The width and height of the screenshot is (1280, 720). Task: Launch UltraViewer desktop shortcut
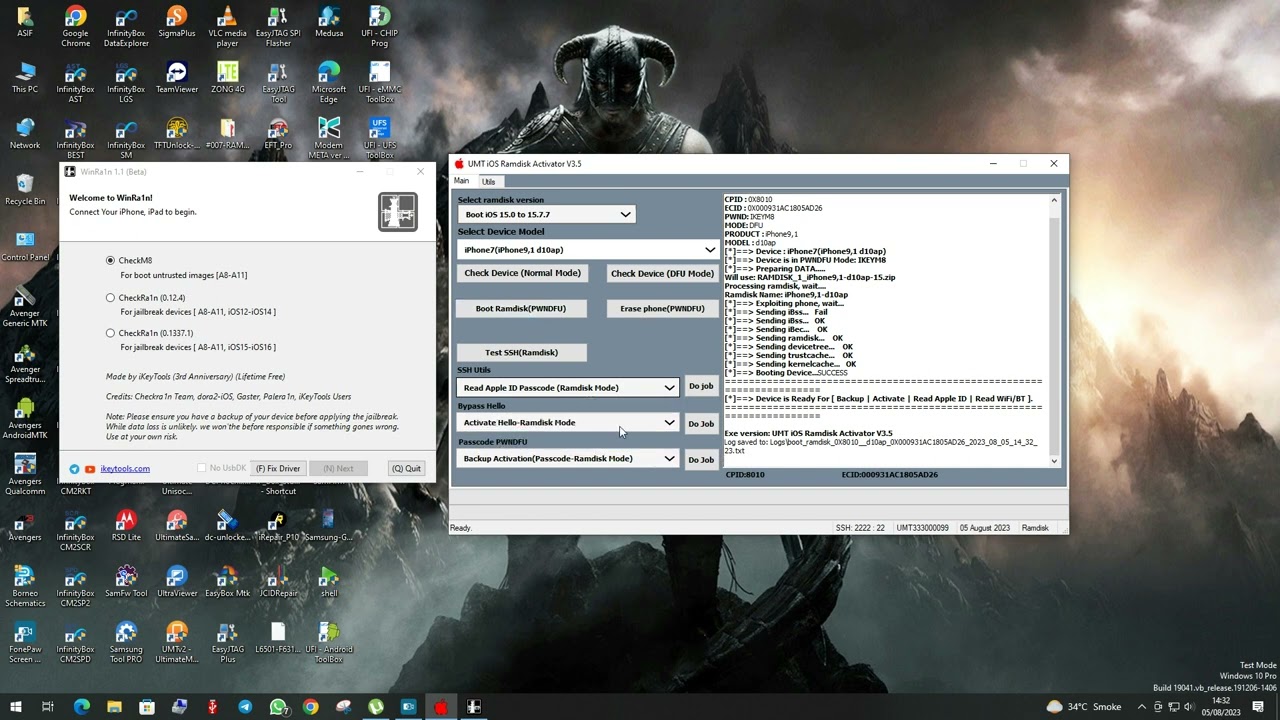pyautogui.click(x=176, y=582)
